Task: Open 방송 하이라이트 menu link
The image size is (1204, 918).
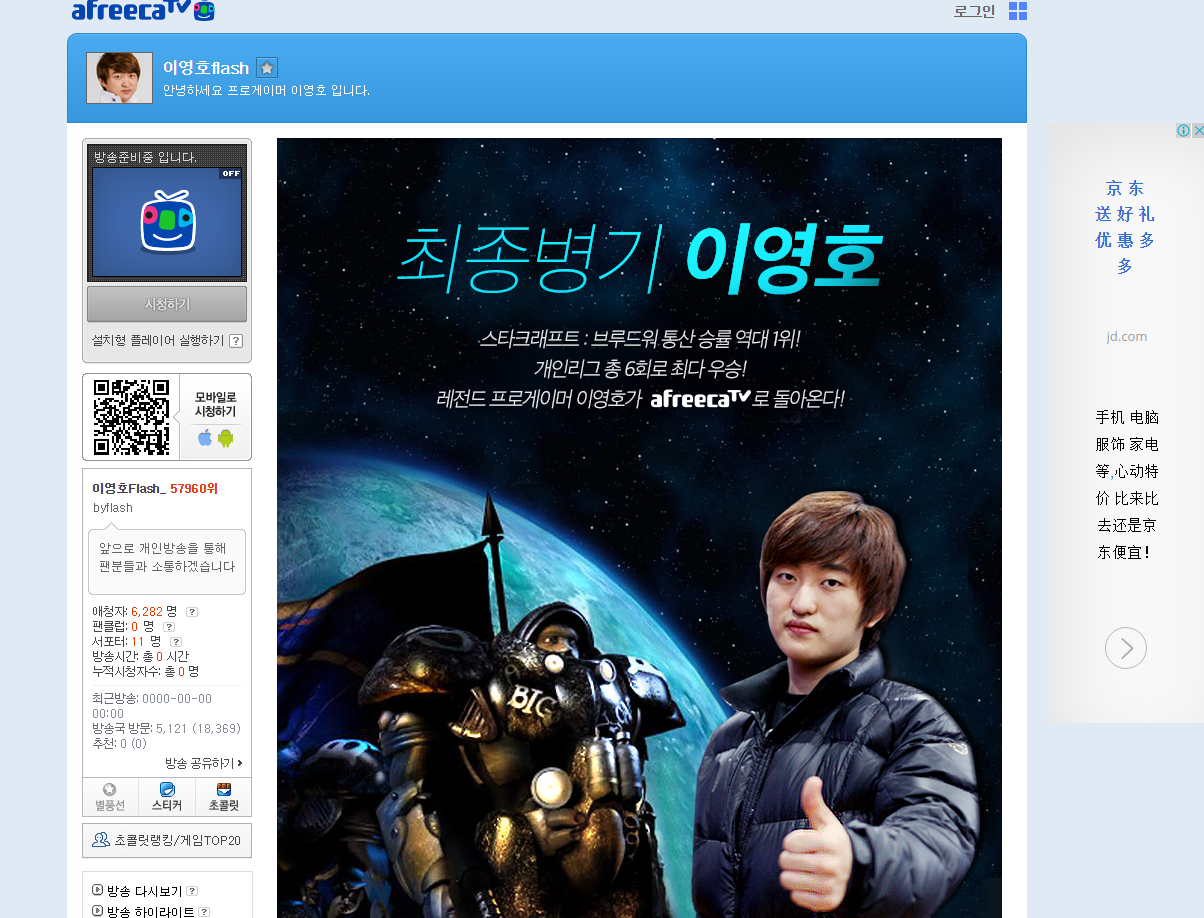Action: pos(150,912)
